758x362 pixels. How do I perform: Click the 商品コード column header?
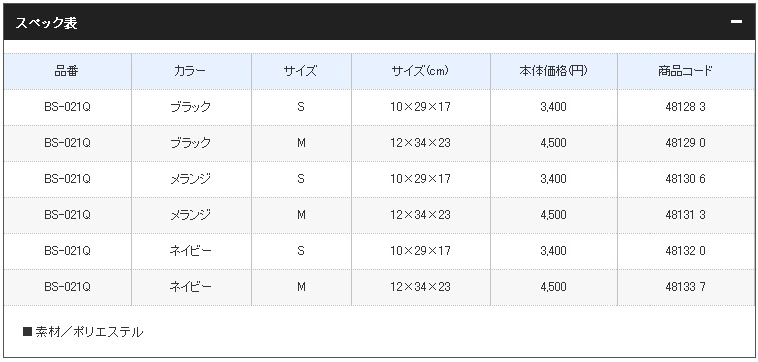(685, 71)
